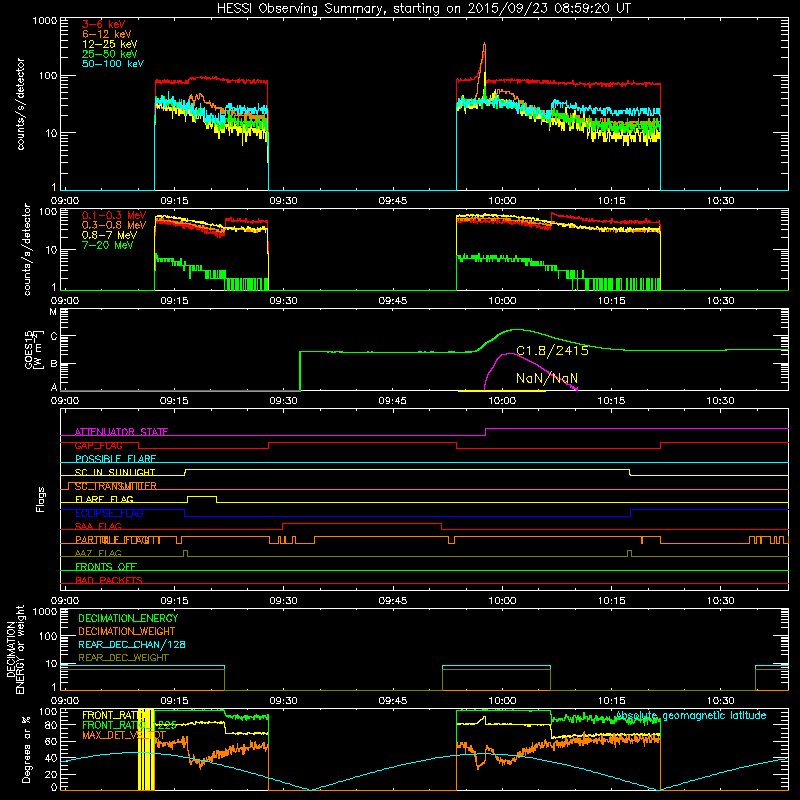Select the green 25-50 keV legend label
The image size is (800, 800).
[x=110, y=54]
